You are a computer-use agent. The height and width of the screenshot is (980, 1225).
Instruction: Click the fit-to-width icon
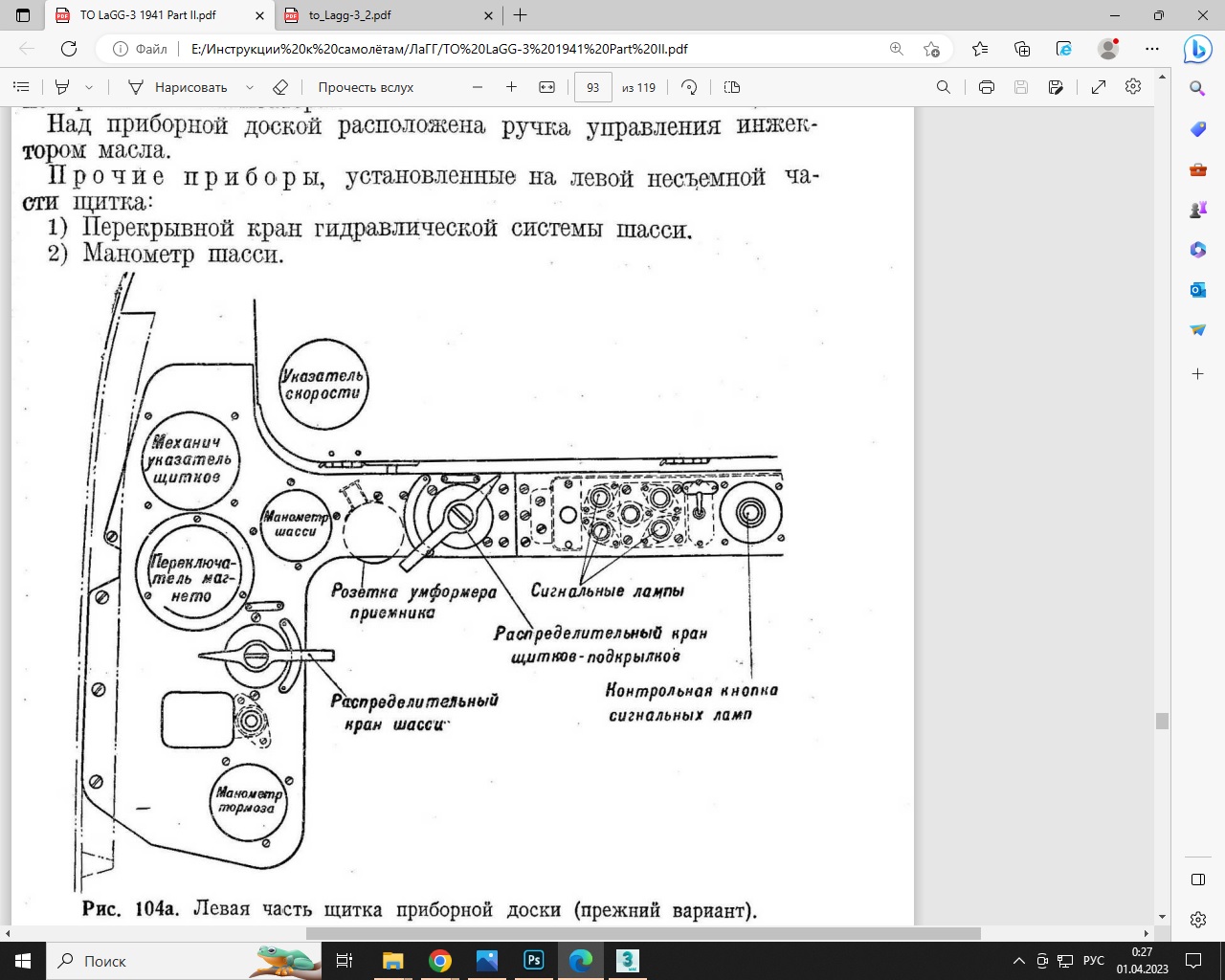point(546,87)
